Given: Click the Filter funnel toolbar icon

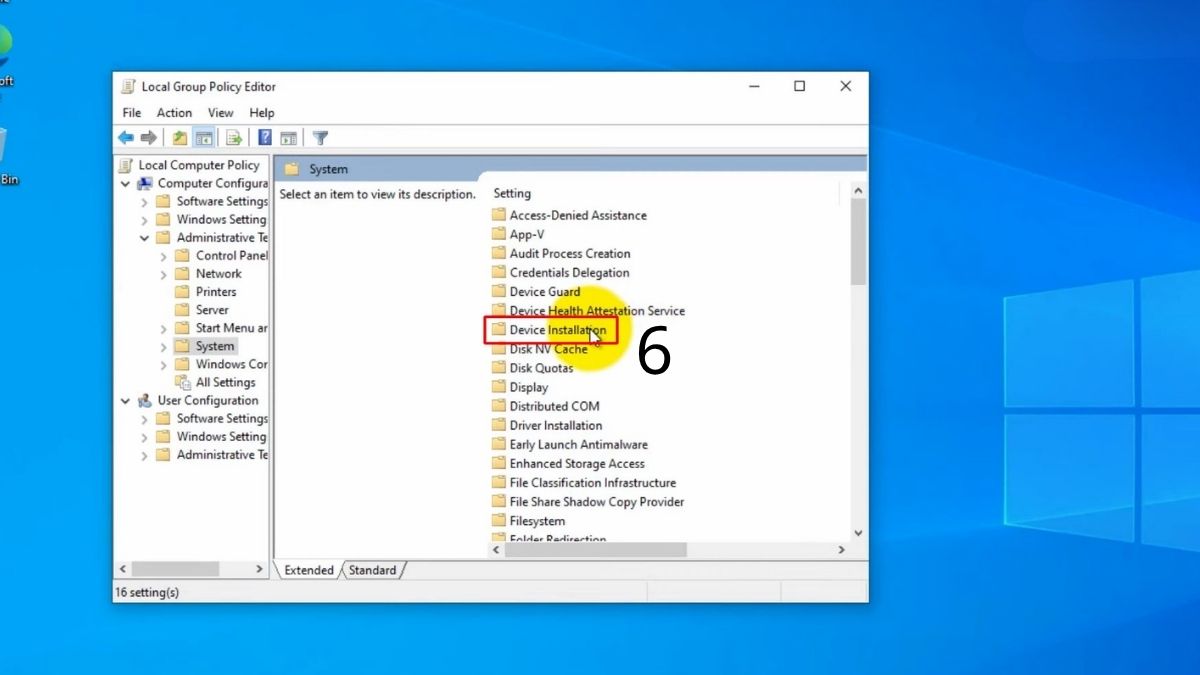Looking at the screenshot, I should click(x=320, y=138).
